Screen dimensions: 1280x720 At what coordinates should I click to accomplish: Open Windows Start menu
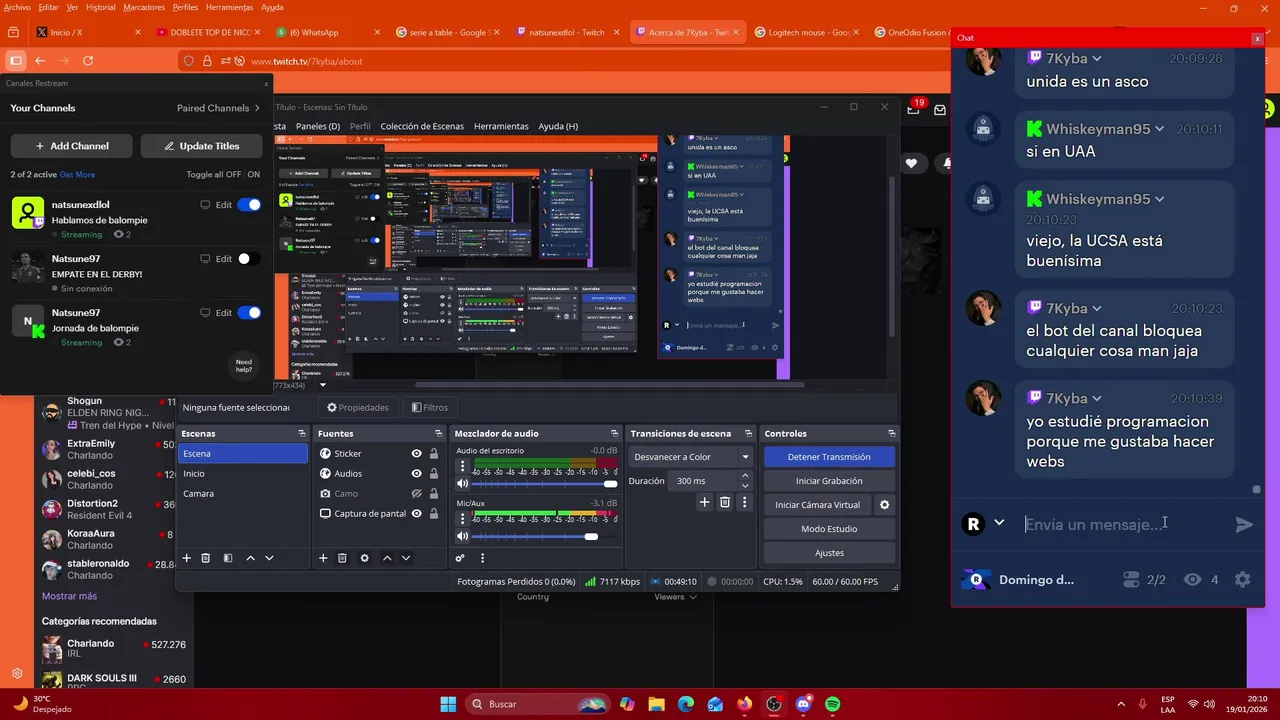coord(448,704)
